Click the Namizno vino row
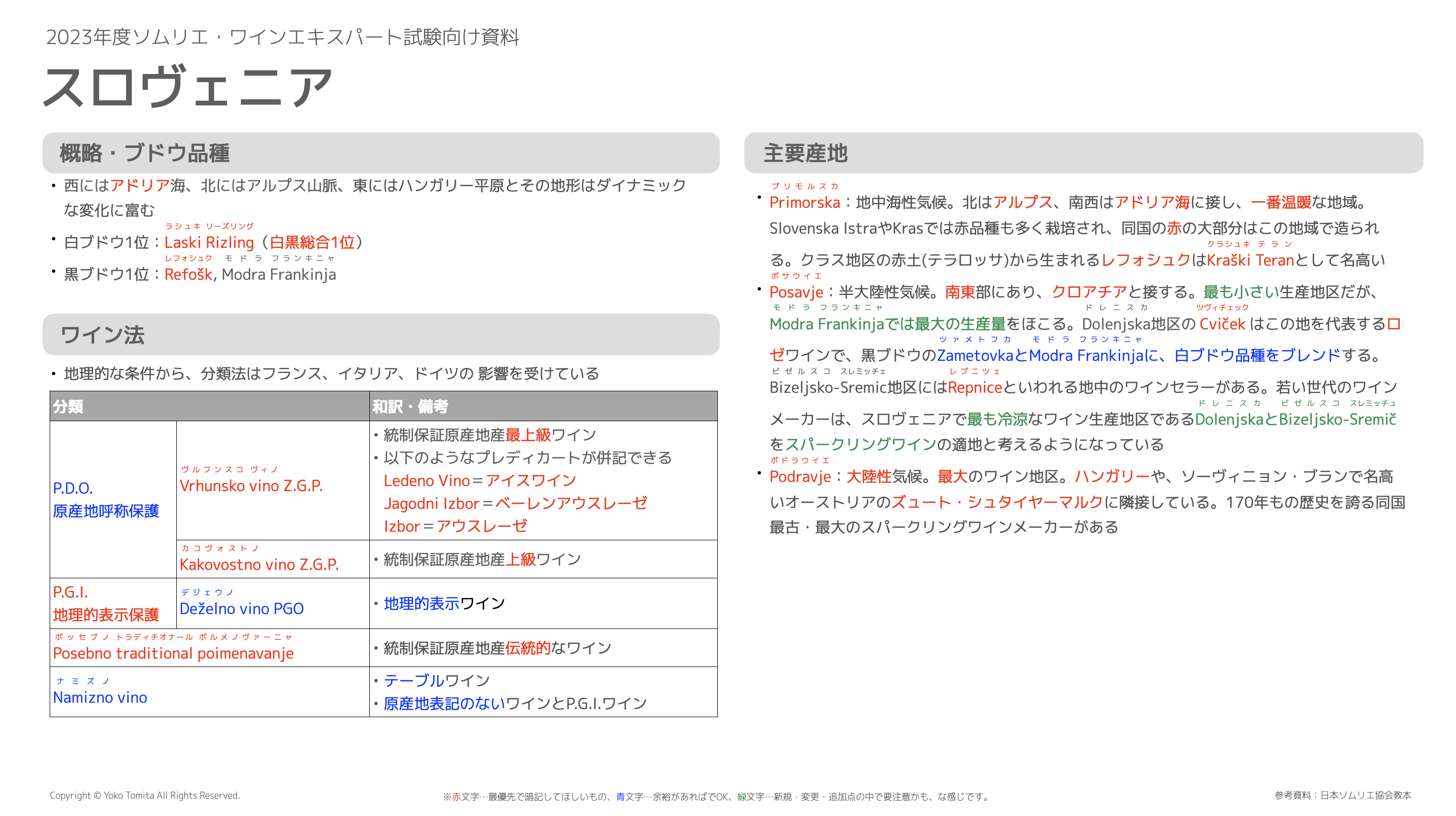Screen dimensions: 1456x816 tap(209, 692)
